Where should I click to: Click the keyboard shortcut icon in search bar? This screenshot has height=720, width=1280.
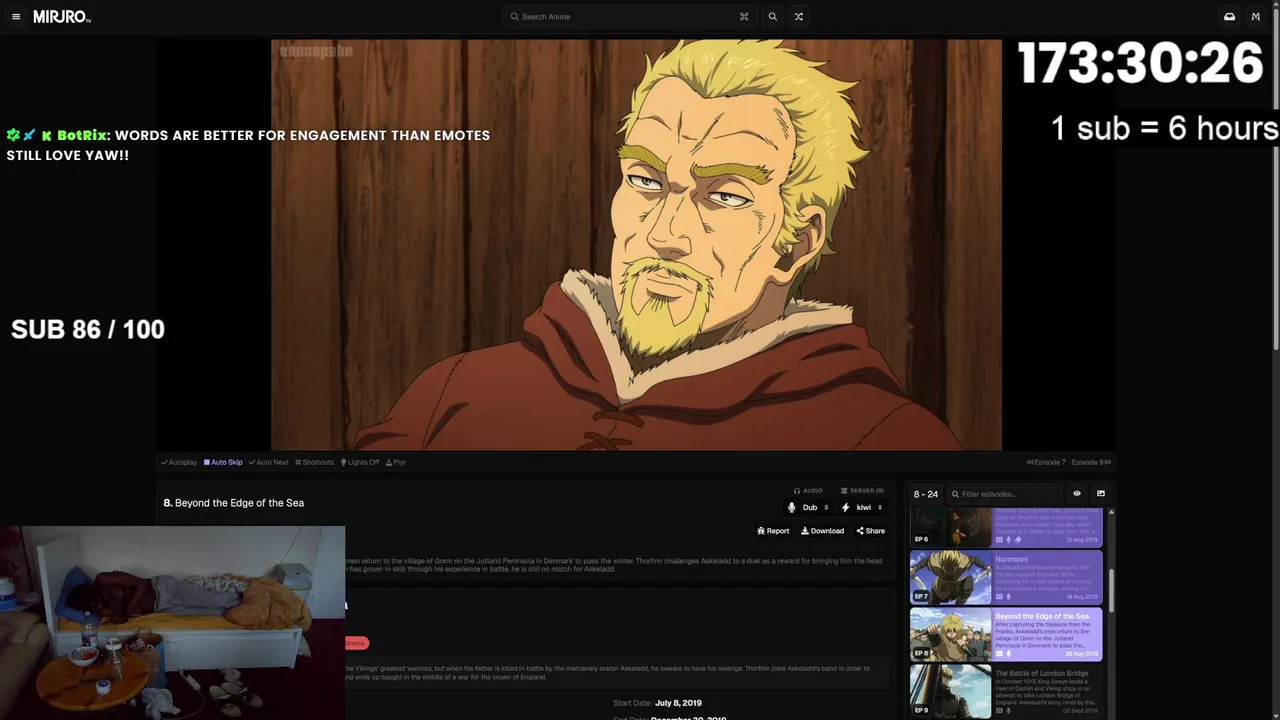744,17
